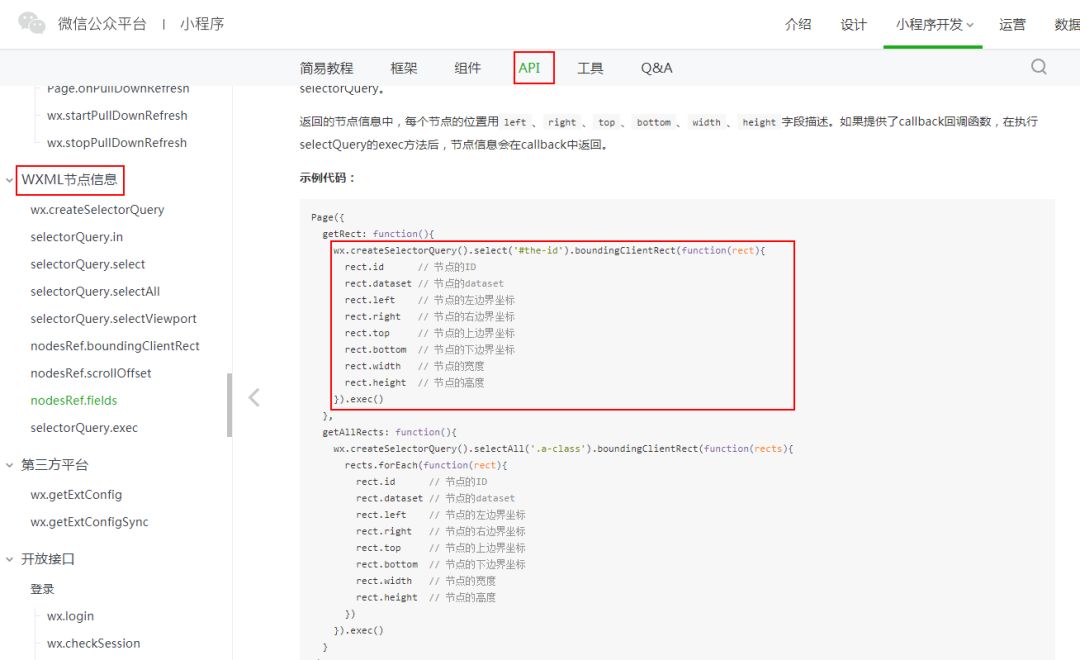Screen dimensions: 1080x660
Task: Switch to the 简易教程 tab
Action: click(326, 68)
